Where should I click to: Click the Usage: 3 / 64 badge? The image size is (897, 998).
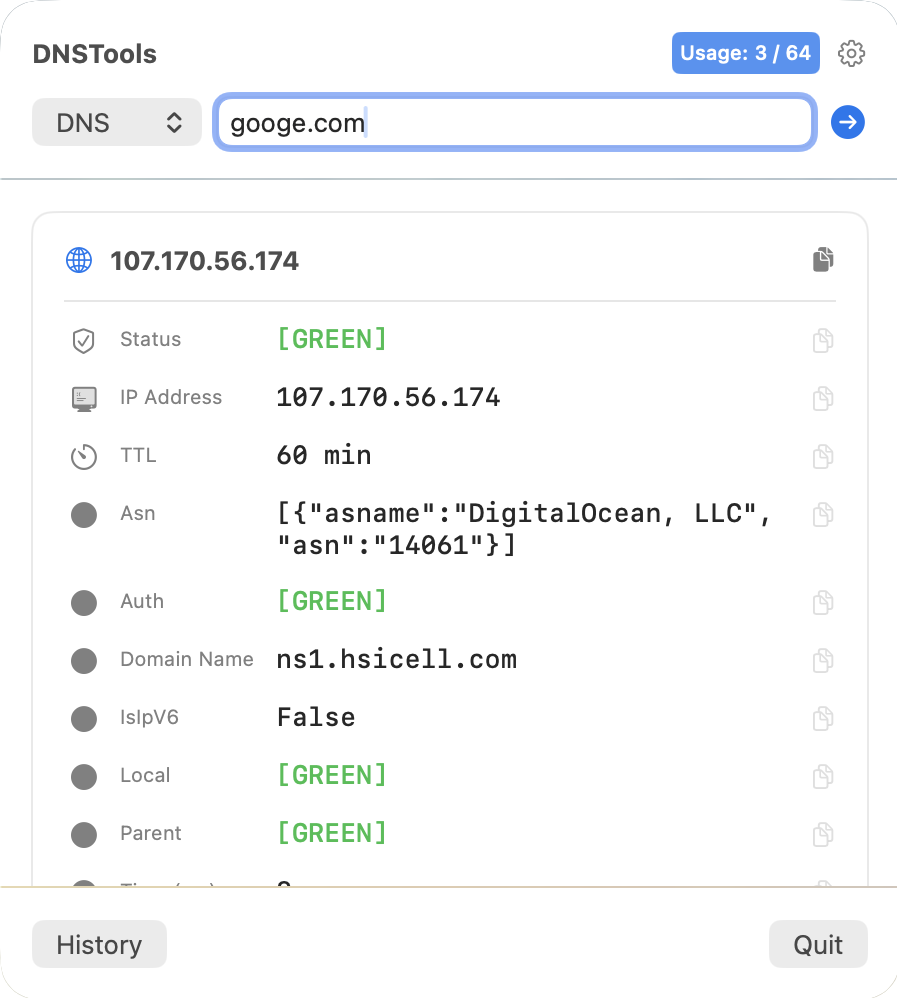tap(745, 53)
